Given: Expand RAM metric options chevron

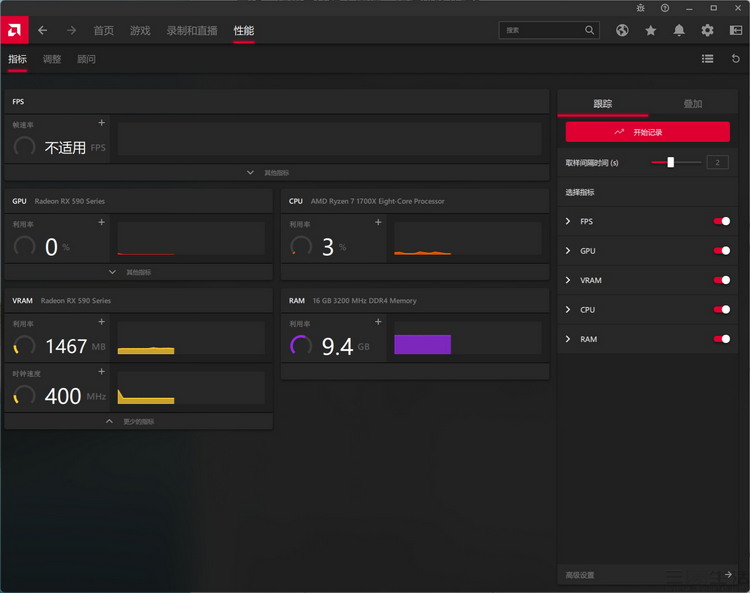Looking at the screenshot, I should coord(568,339).
